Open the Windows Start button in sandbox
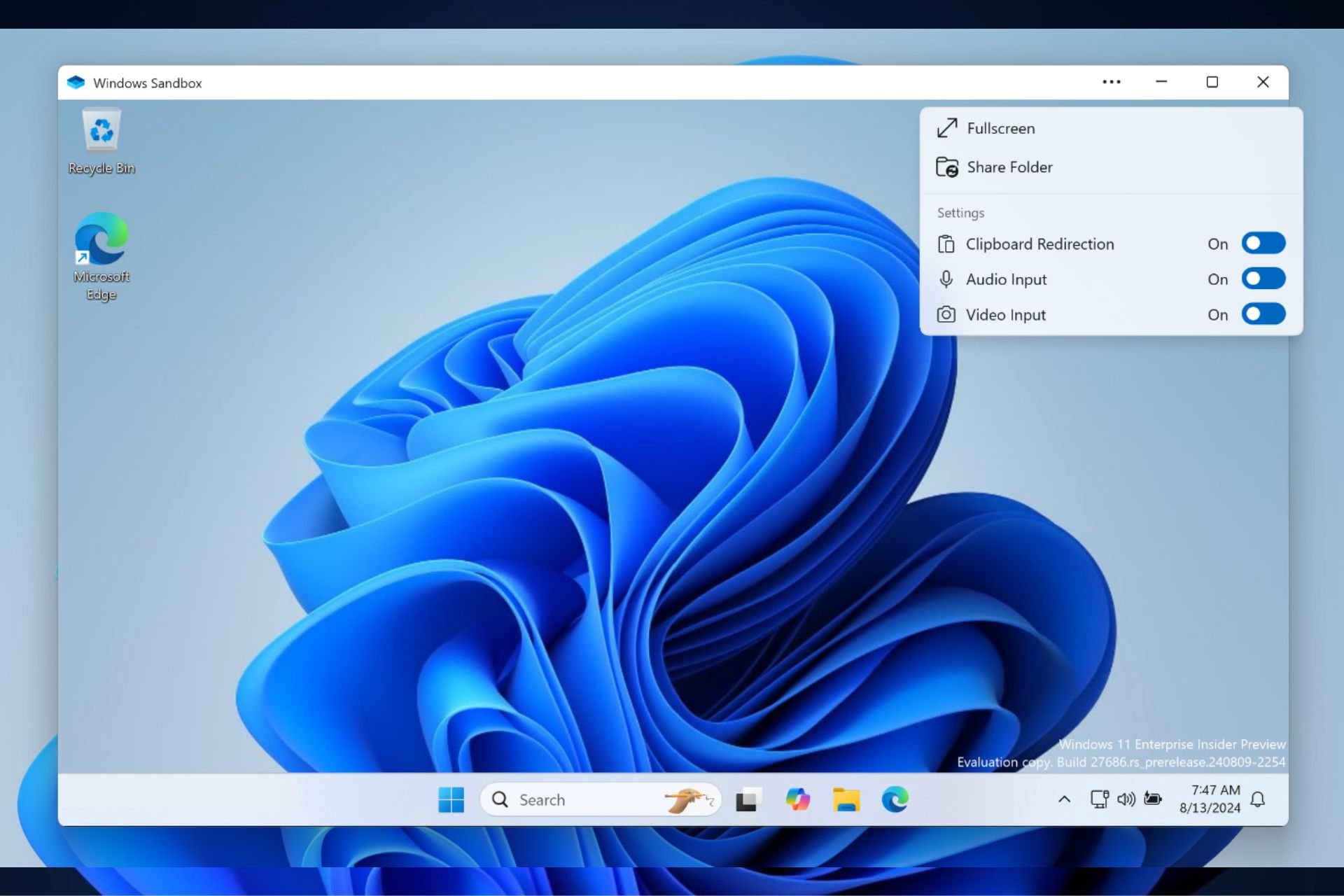The image size is (1344, 896). (x=451, y=799)
